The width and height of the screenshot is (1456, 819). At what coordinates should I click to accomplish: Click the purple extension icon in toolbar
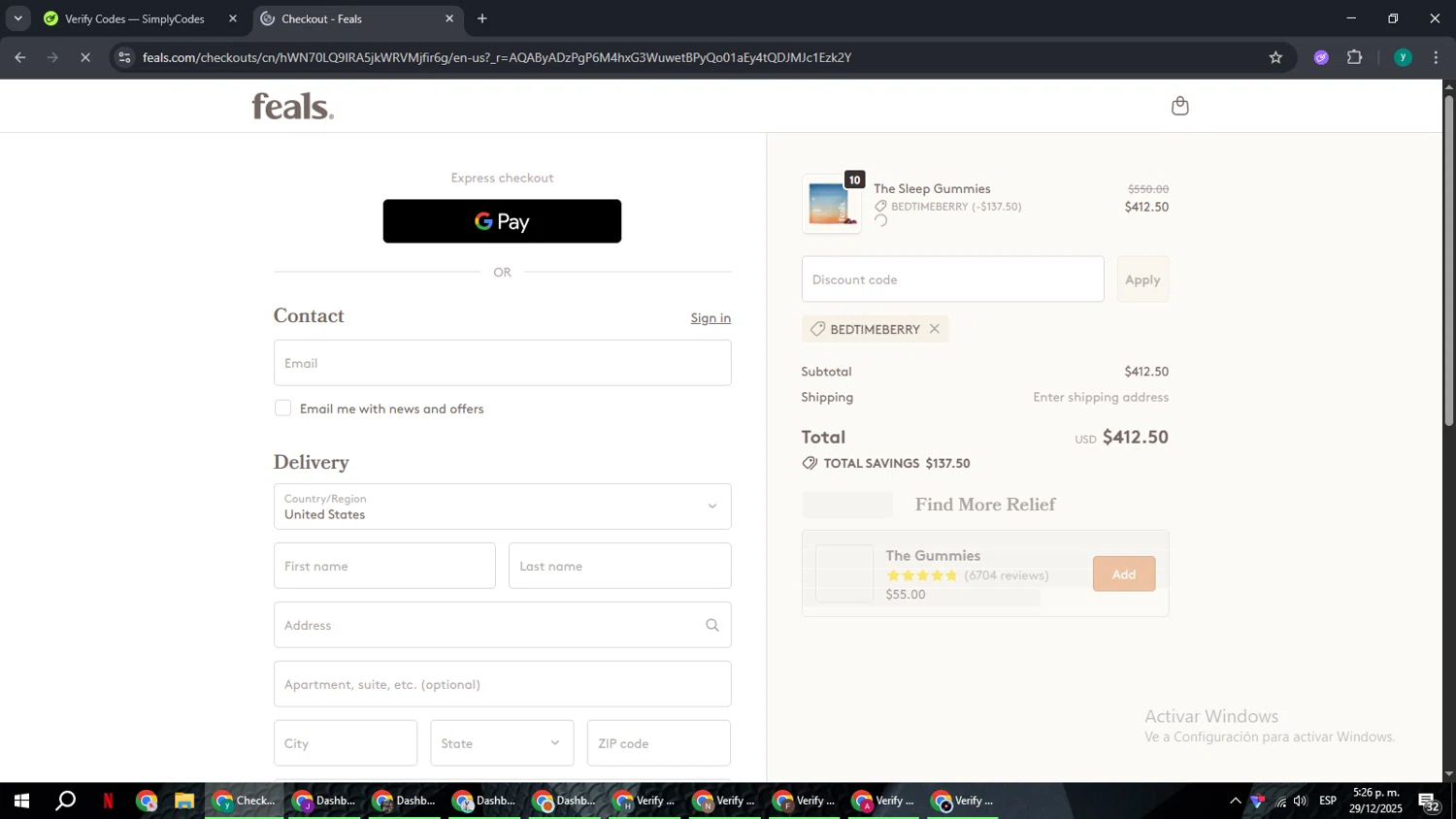click(x=1321, y=57)
